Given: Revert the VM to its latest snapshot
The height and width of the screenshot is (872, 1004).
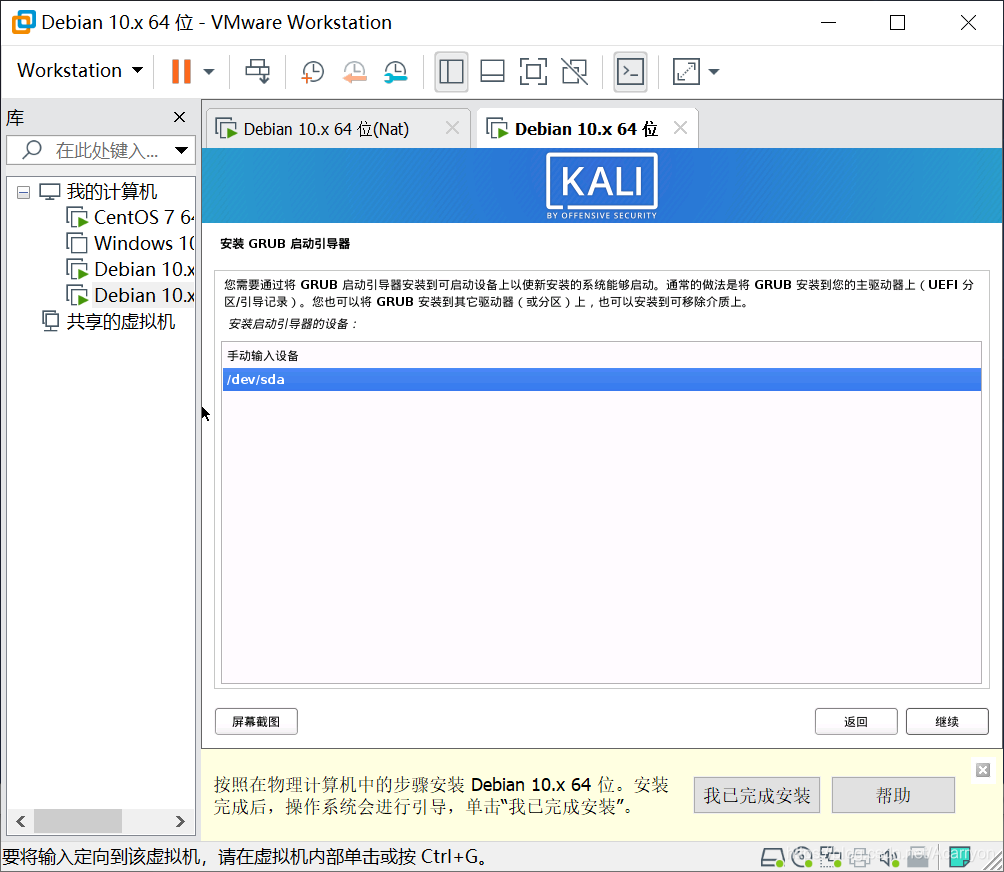Looking at the screenshot, I should click(x=354, y=71).
